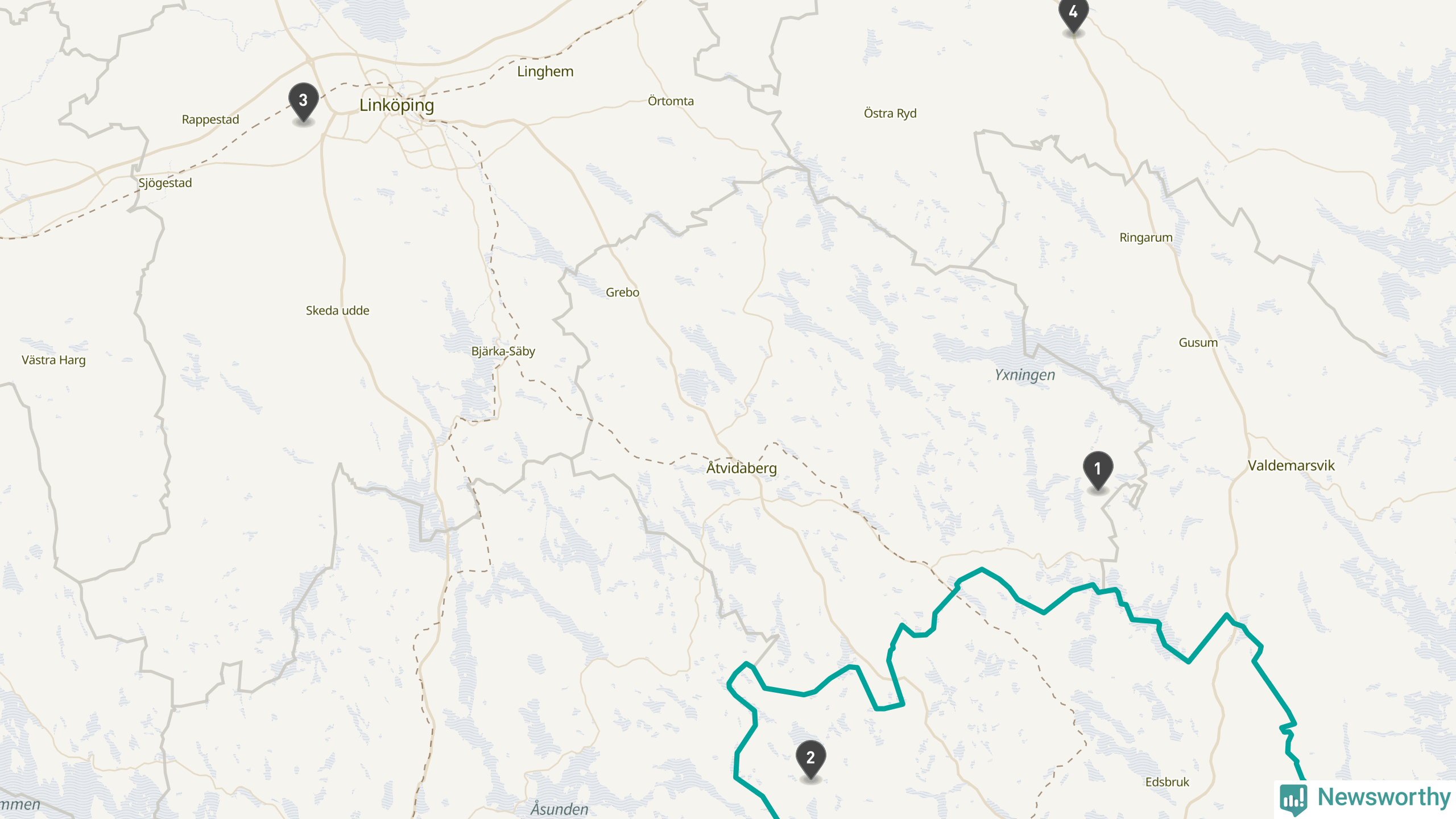Image resolution: width=1456 pixels, height=819 pixels.
Task: Select the Valdemarsvik label
Action: (1291, 465)
